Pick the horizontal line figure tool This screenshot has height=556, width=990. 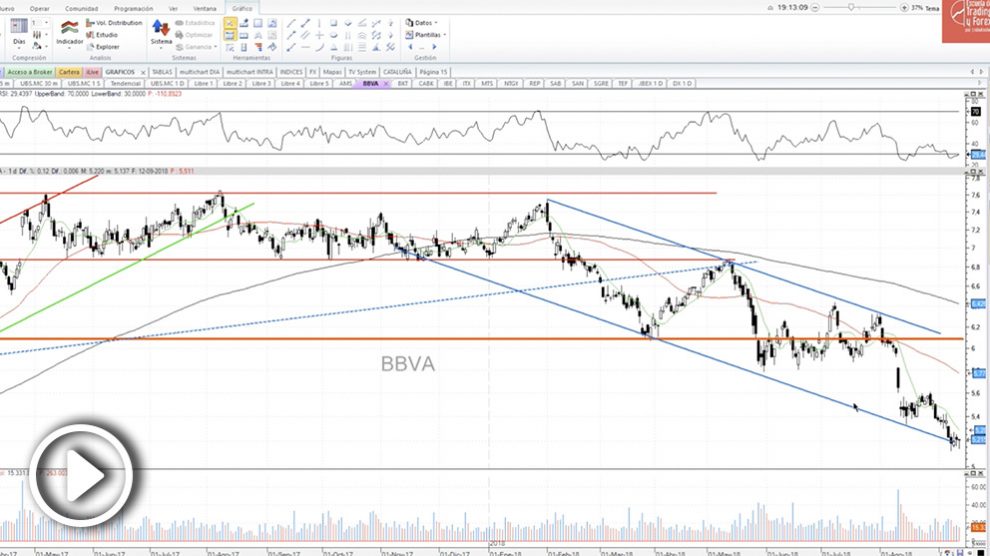(305, 47)
